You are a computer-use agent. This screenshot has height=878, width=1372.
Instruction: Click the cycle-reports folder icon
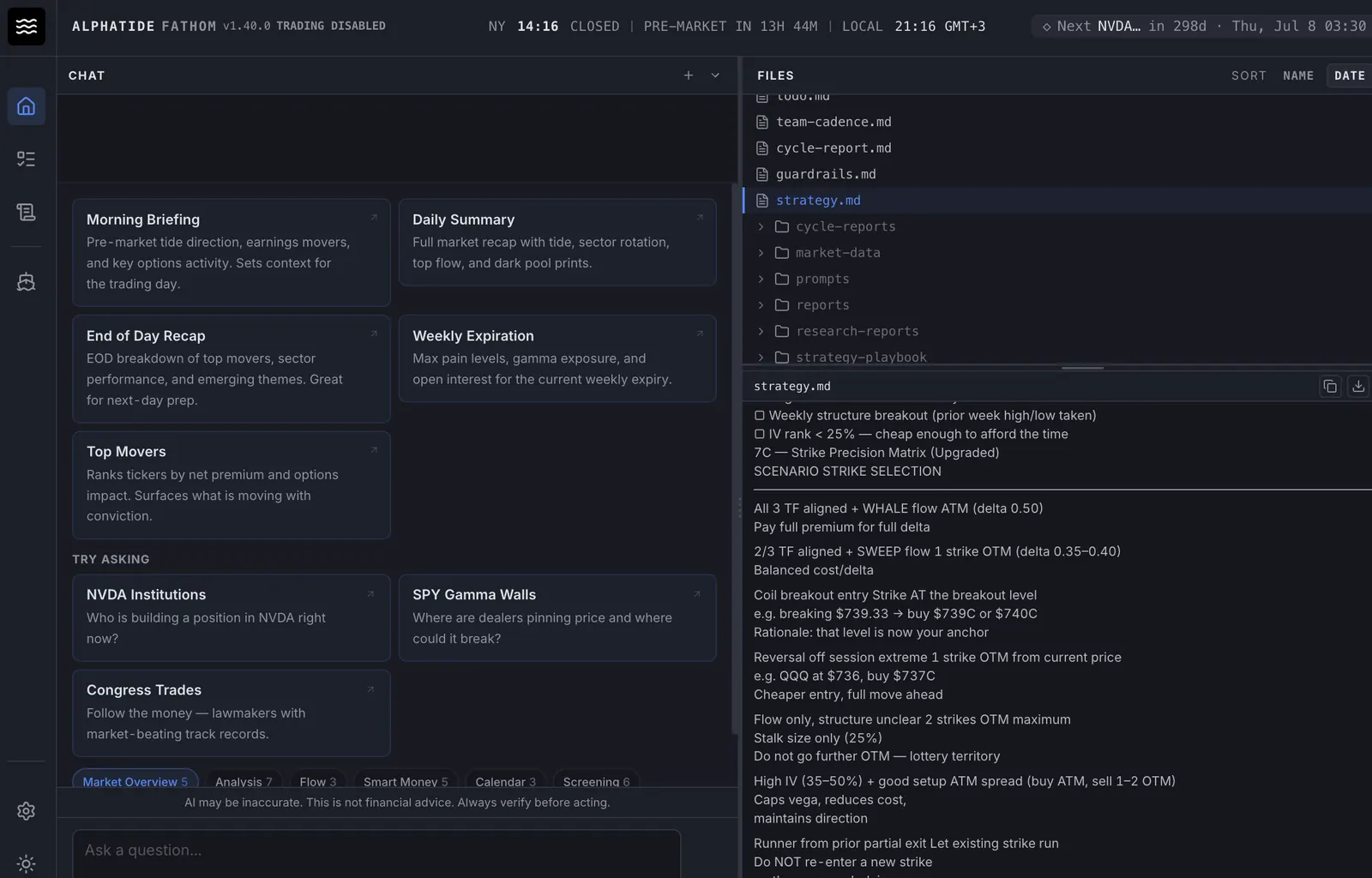(782, 226)
